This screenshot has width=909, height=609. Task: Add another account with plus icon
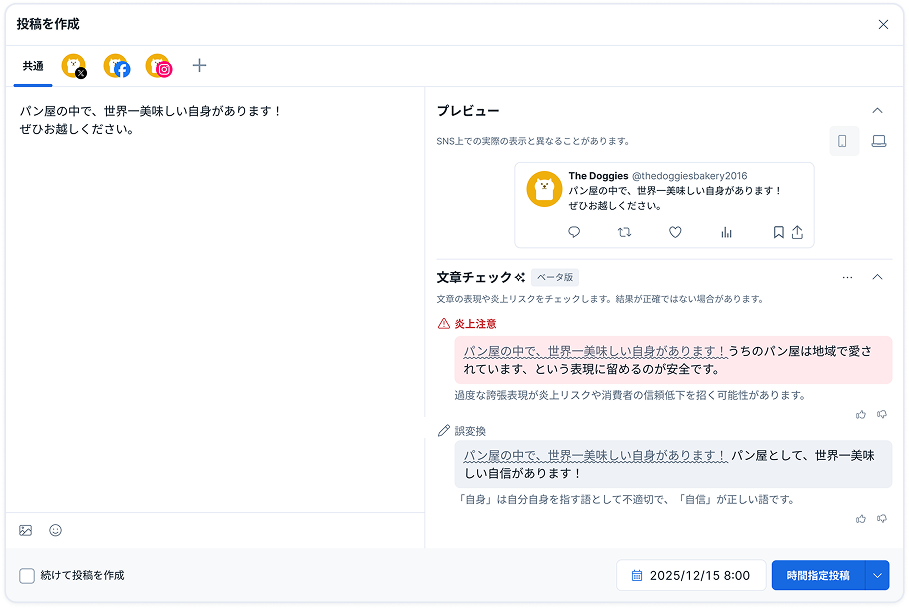coord(199,66)
